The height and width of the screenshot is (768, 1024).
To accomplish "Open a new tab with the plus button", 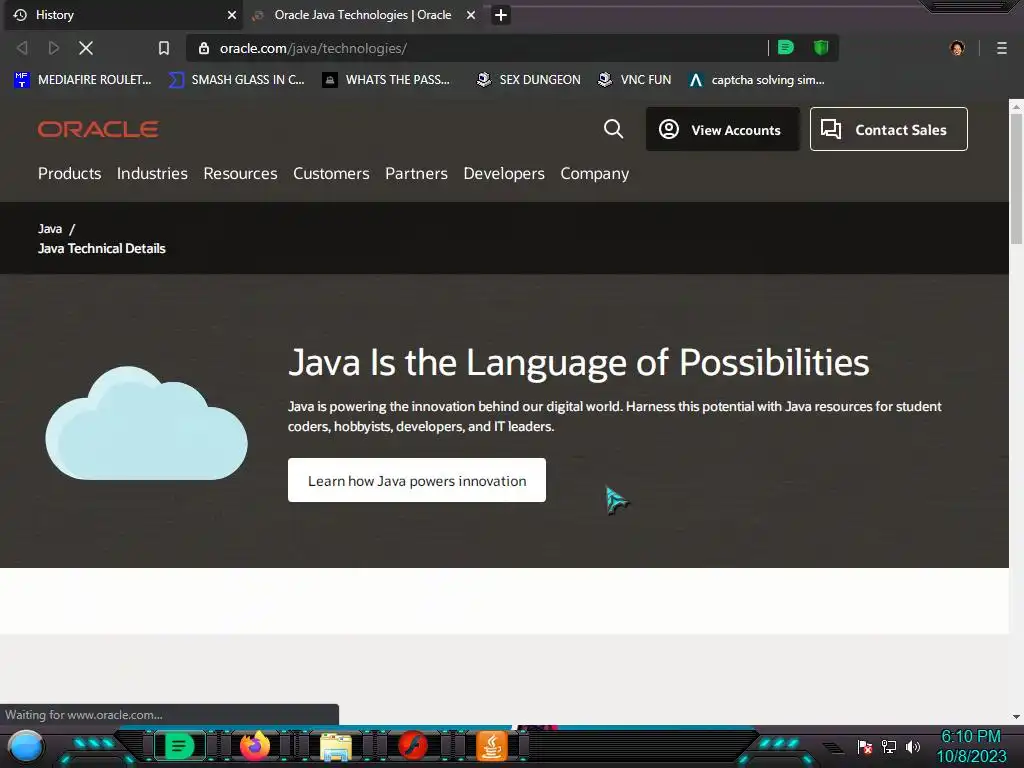I will pyautogui.click(x=501, y=15).
